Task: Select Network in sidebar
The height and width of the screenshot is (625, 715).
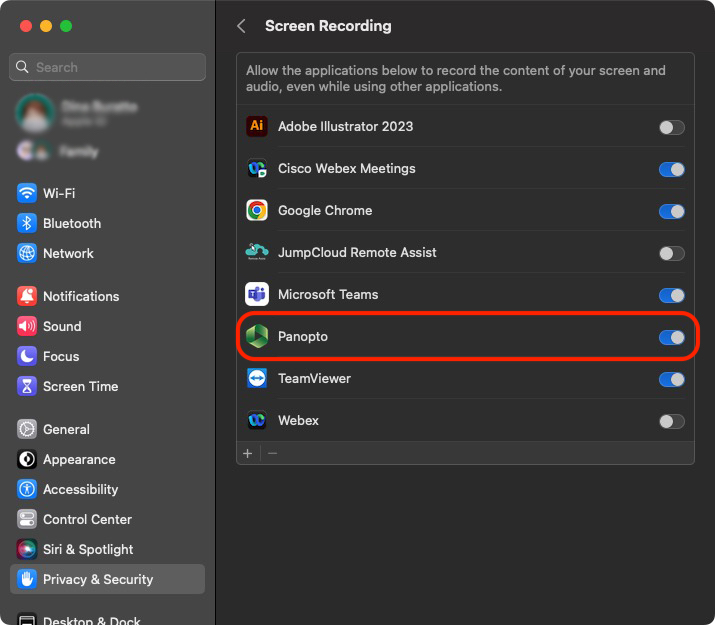Action: [x=107, y=253]
